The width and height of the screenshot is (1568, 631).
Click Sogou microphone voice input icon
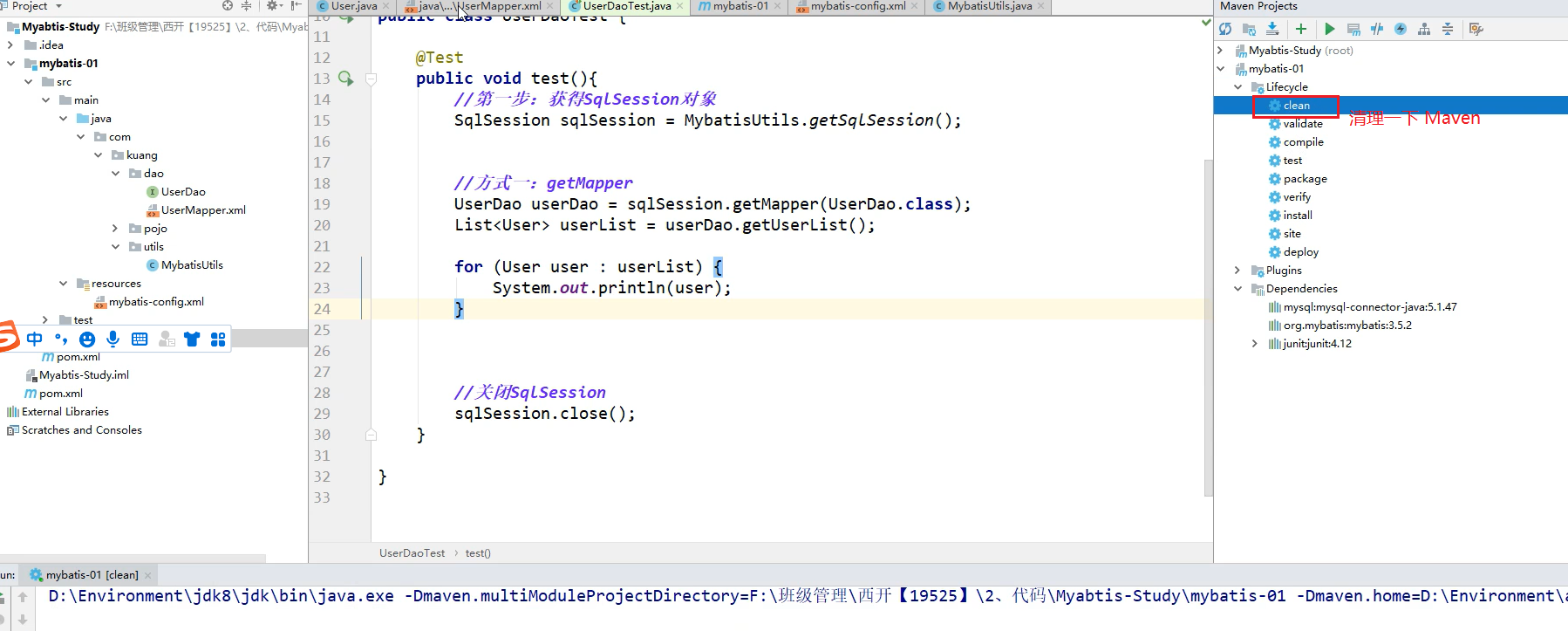(x=112, y=339)
